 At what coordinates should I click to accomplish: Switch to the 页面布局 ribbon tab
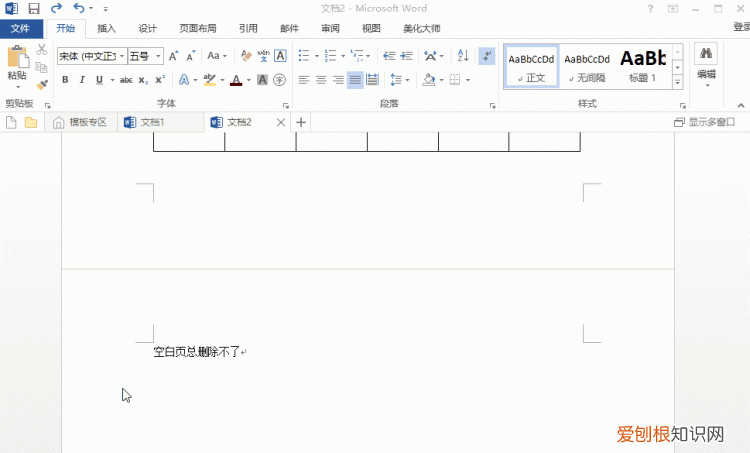click(198, 29)
